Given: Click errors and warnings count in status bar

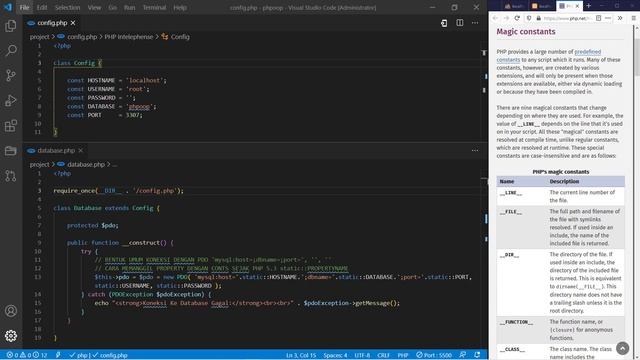Looking at the screenshot, I should coord(27,355).
